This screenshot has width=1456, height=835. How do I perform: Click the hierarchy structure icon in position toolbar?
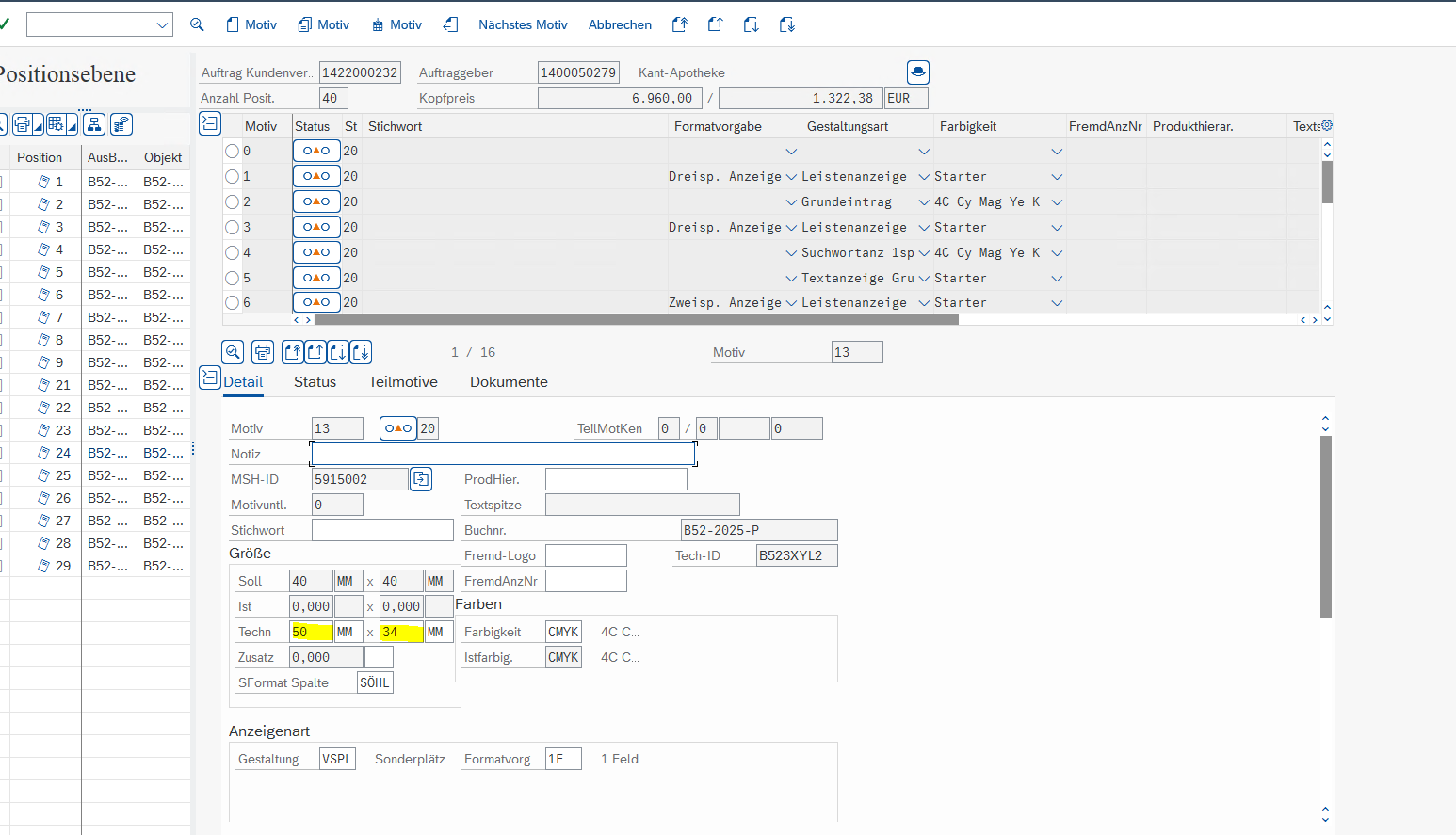pos(93,124)
